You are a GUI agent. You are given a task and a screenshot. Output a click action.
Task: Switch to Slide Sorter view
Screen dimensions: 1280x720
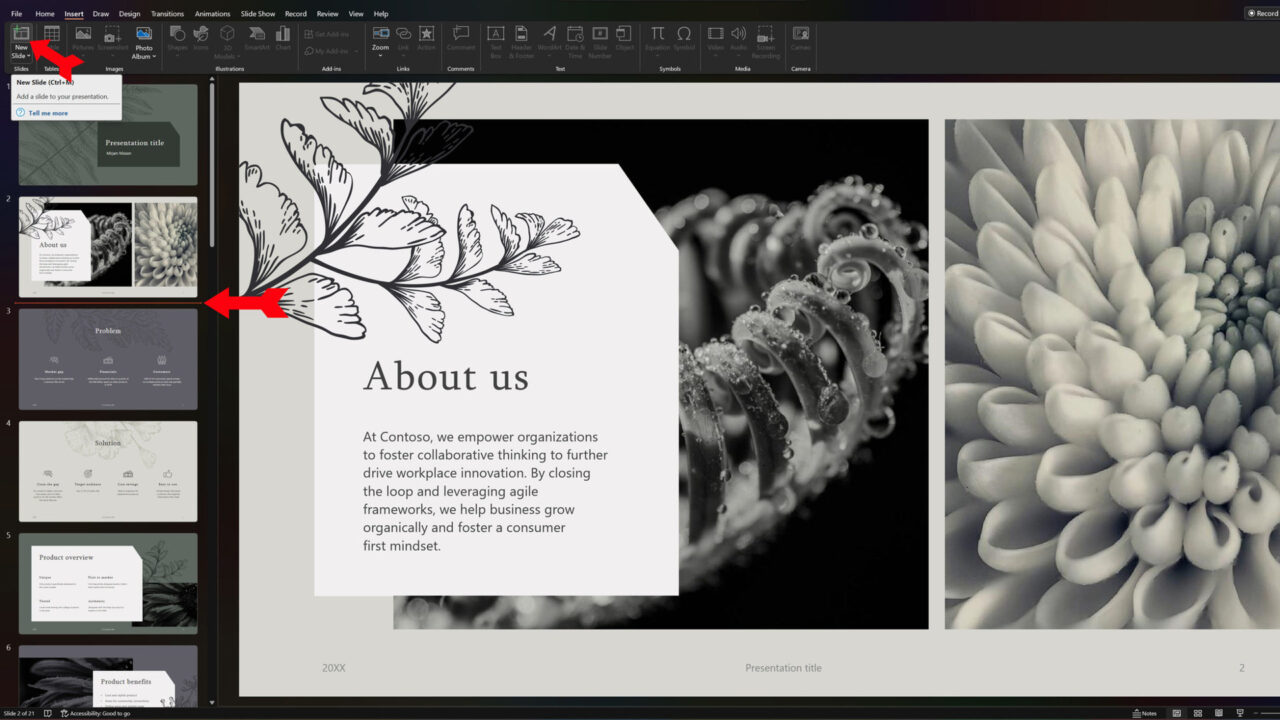(x=1198, y=713)
